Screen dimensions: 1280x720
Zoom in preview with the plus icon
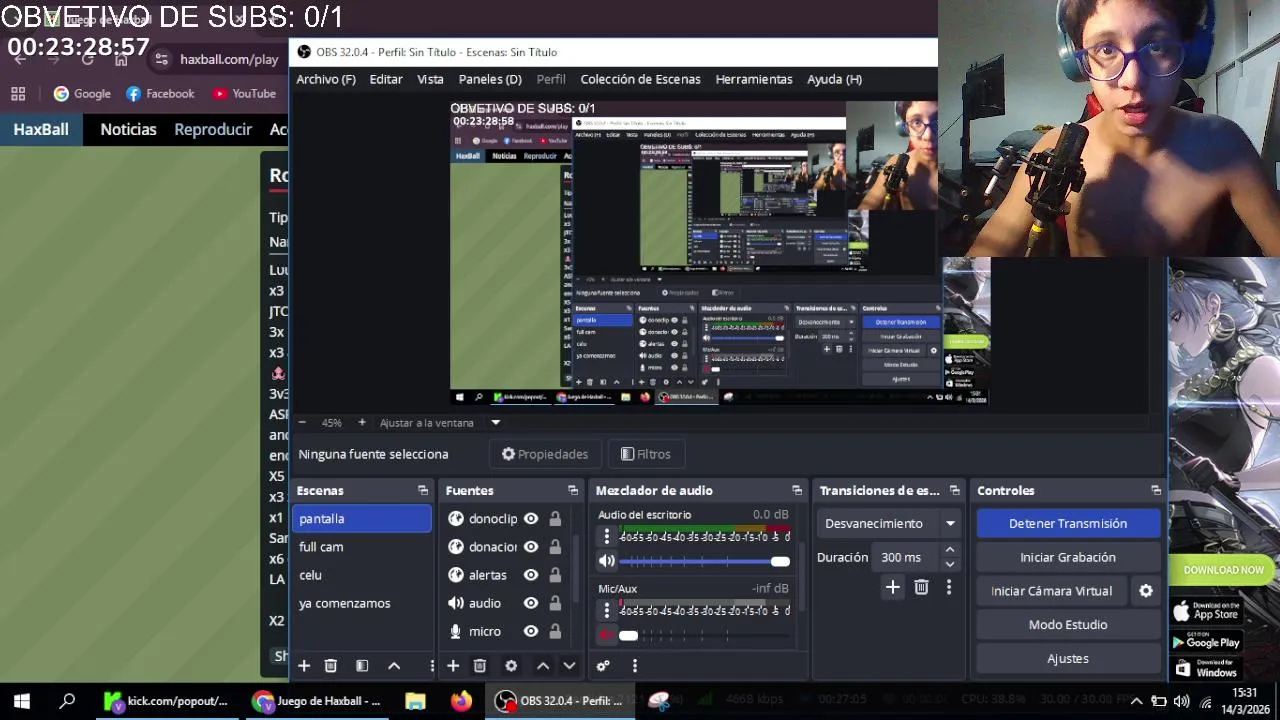(x=362, y=423)
